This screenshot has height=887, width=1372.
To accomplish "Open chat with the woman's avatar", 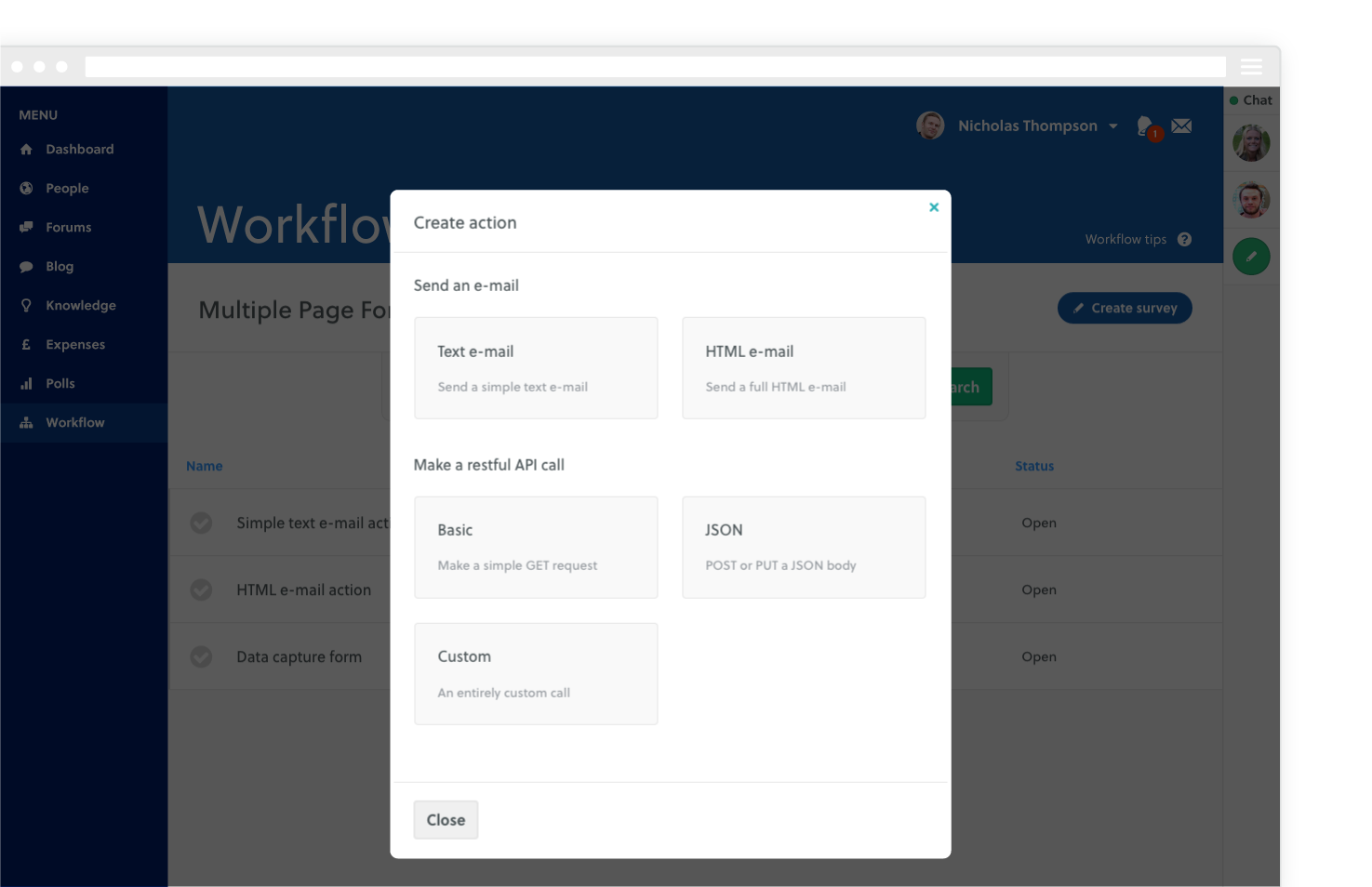I will click(1251, 143).
